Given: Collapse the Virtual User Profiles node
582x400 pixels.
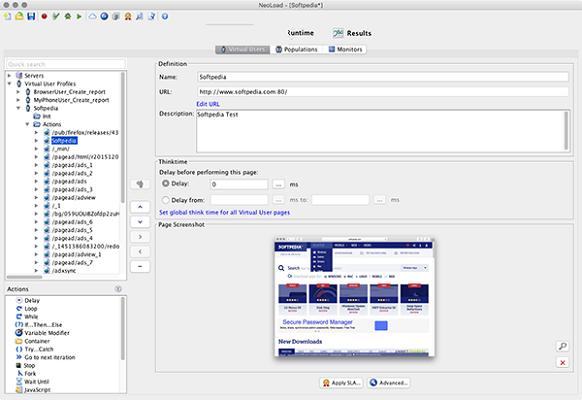Looking at the screenshot, I should pyautogui.click(x=9, y=83).
